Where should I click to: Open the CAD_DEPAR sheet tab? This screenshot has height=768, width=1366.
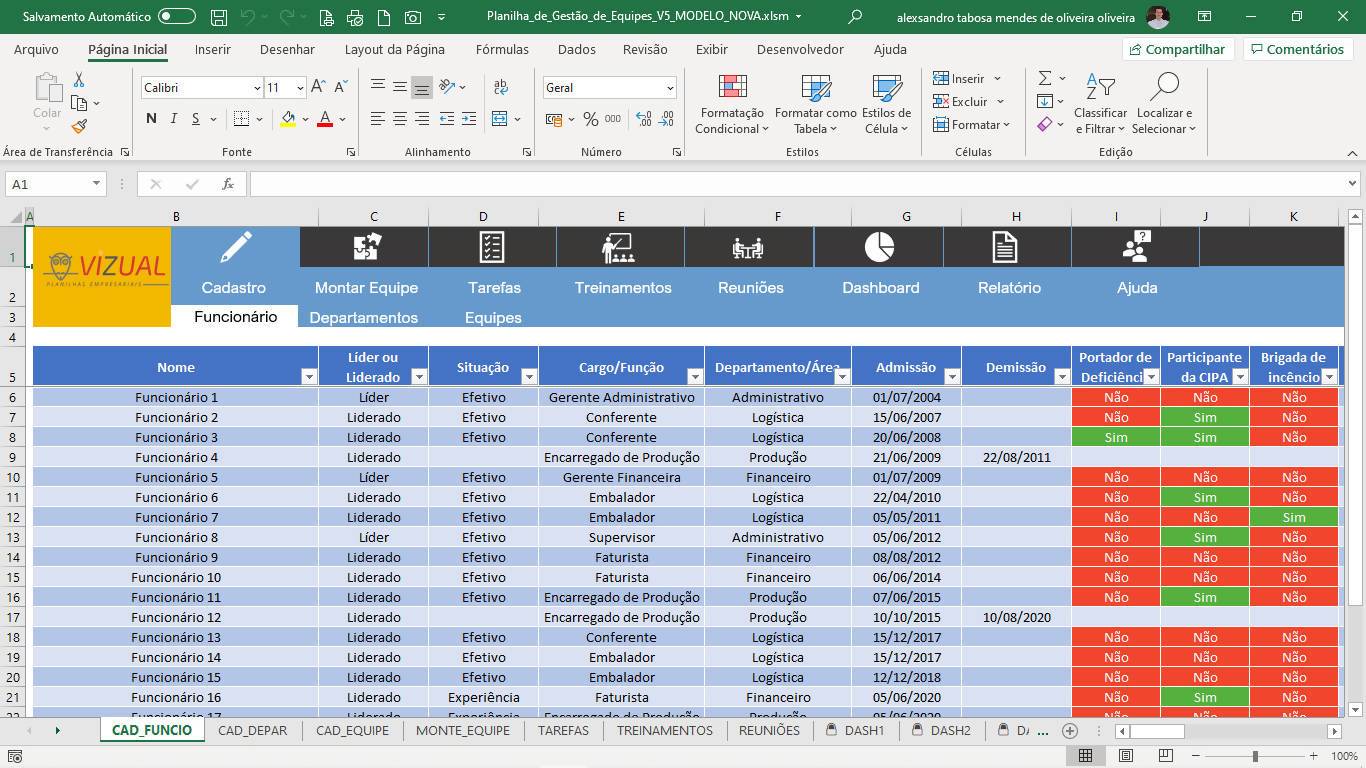252,731
